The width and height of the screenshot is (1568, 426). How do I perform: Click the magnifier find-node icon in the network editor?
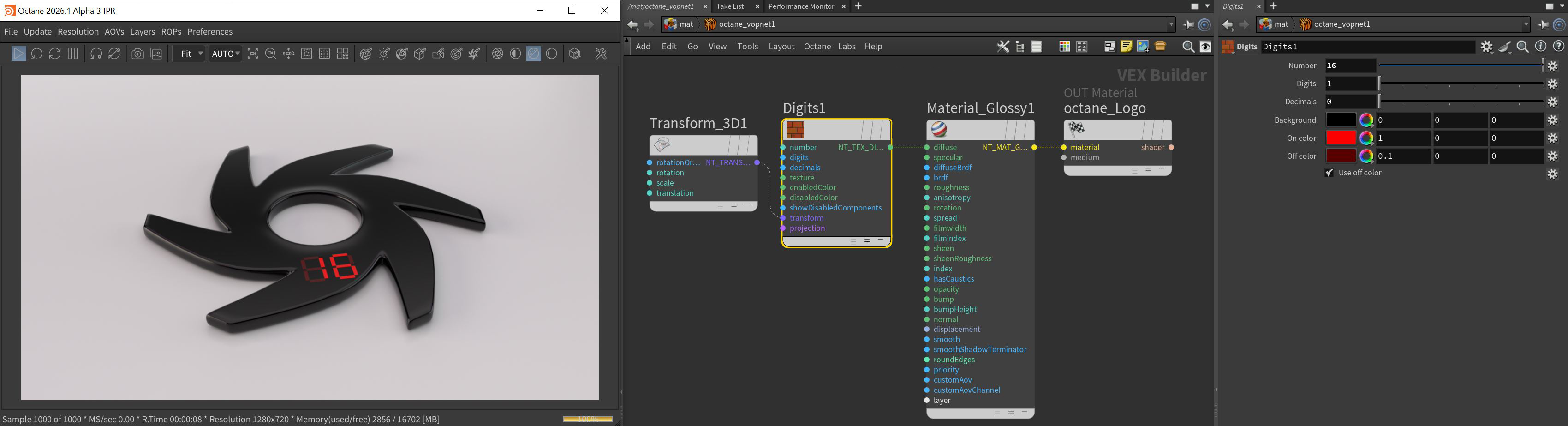(x=1187, y=47)
